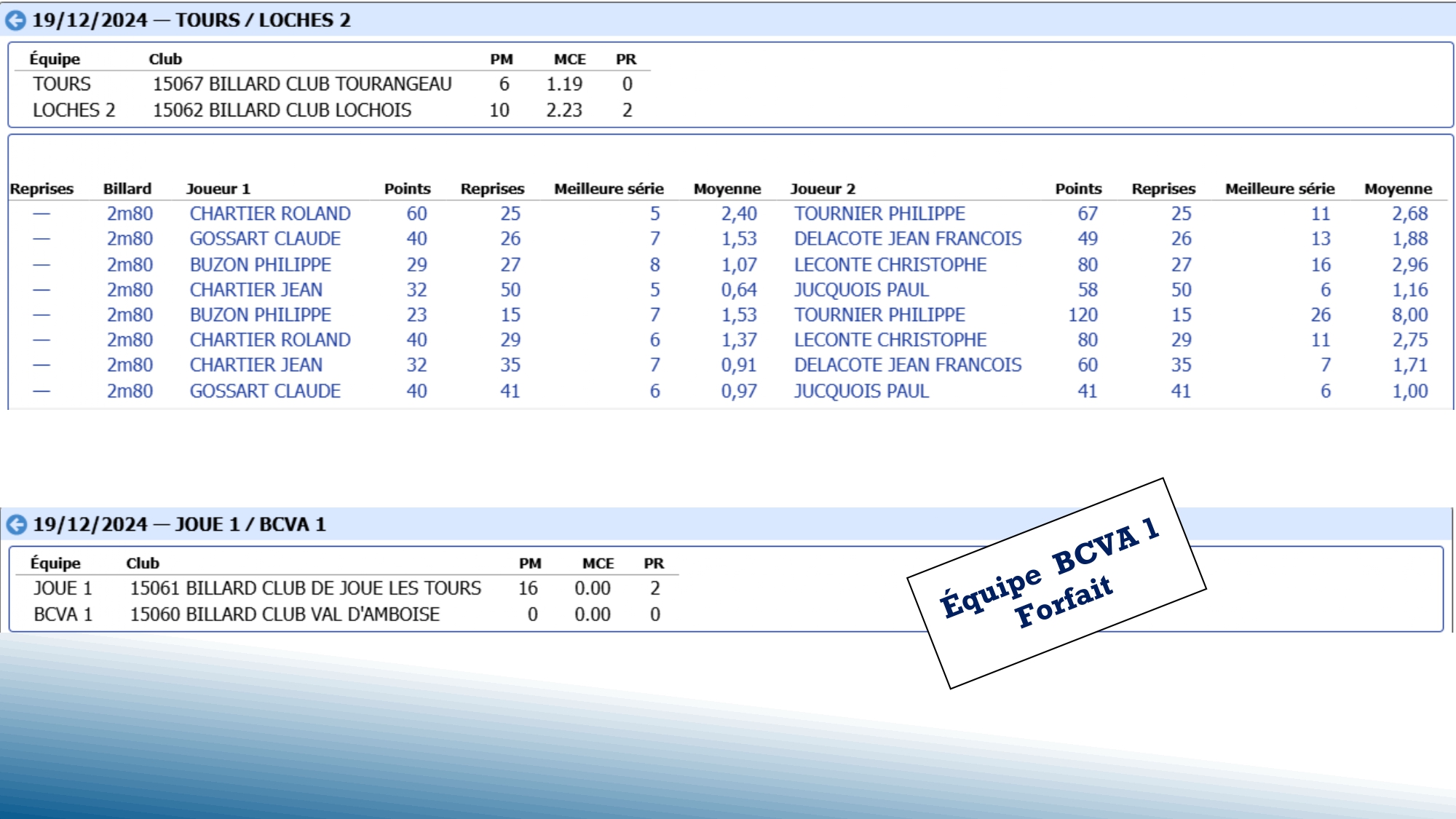Click the Joueur 1 column header
Image resolution: width=1456 pixels, height=819 pixels.
(x=218, y=189)
